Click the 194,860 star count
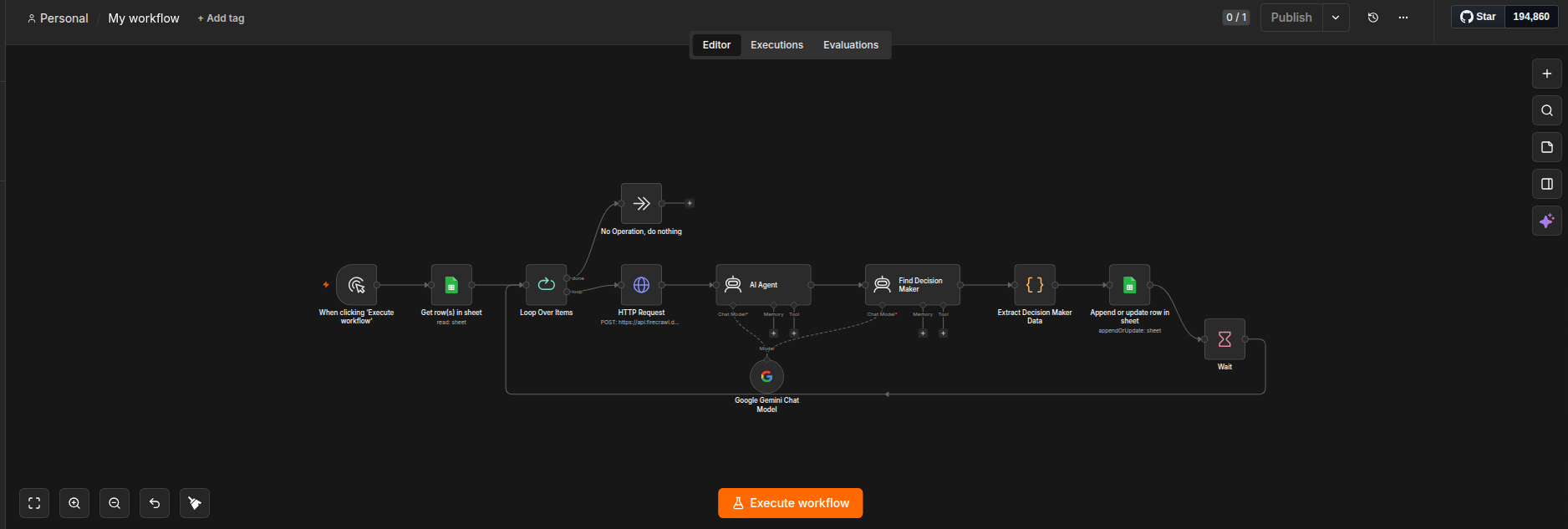This screenshot has height=529, width=1568. click(x=1531, y=17)
